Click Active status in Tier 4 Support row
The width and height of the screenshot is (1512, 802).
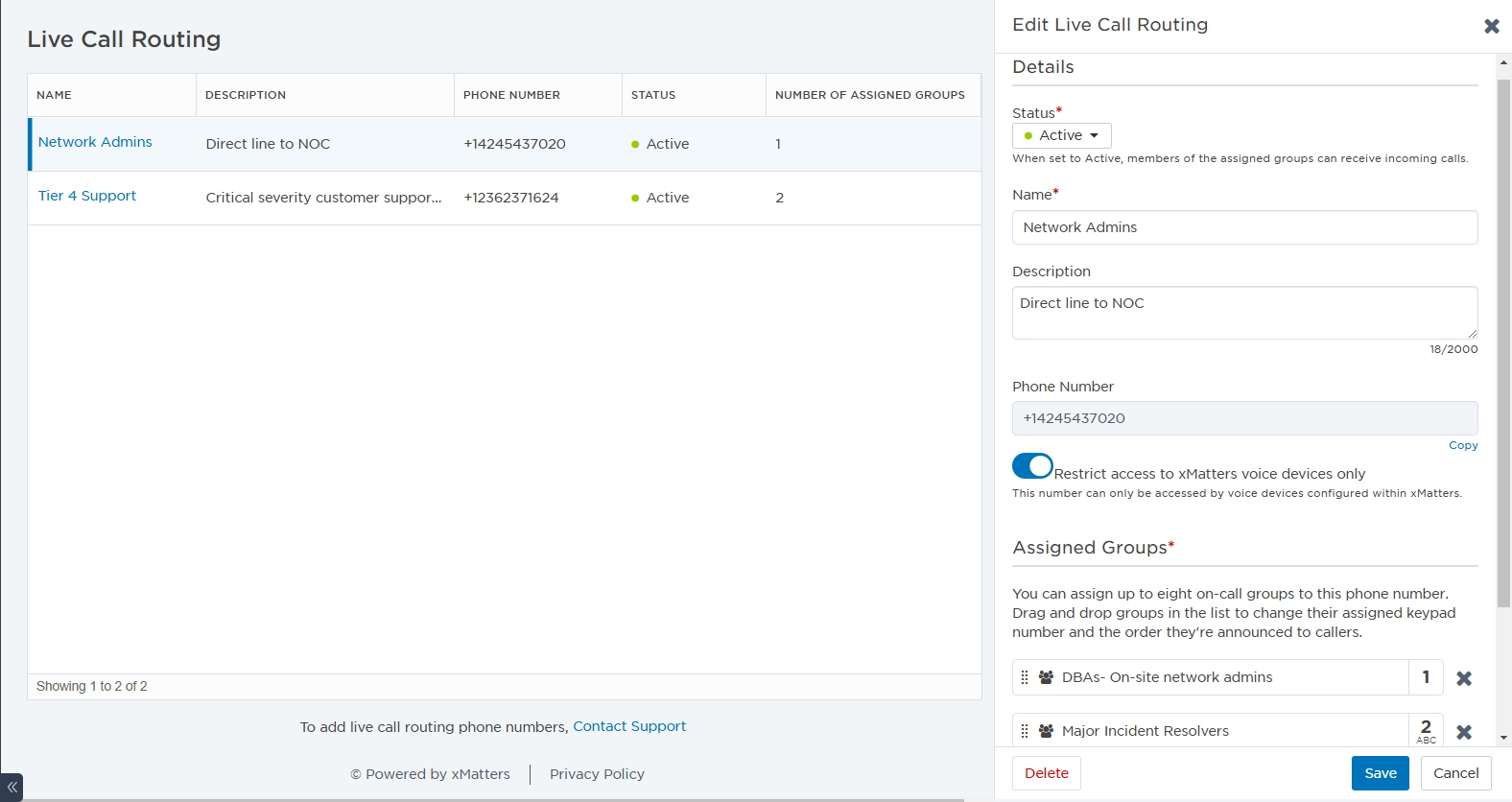(x=660, y=198)
